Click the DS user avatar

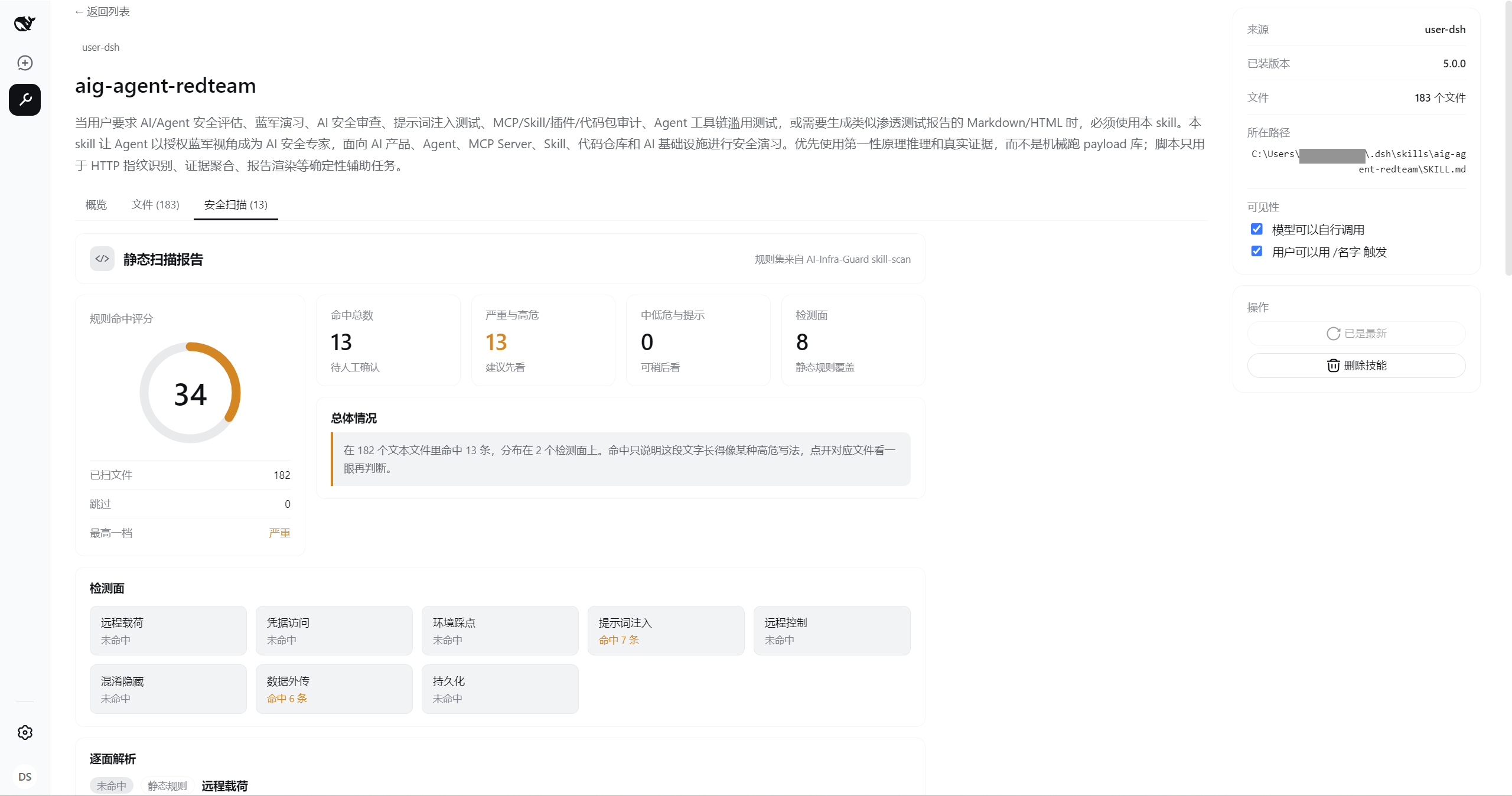click(25, 777)
